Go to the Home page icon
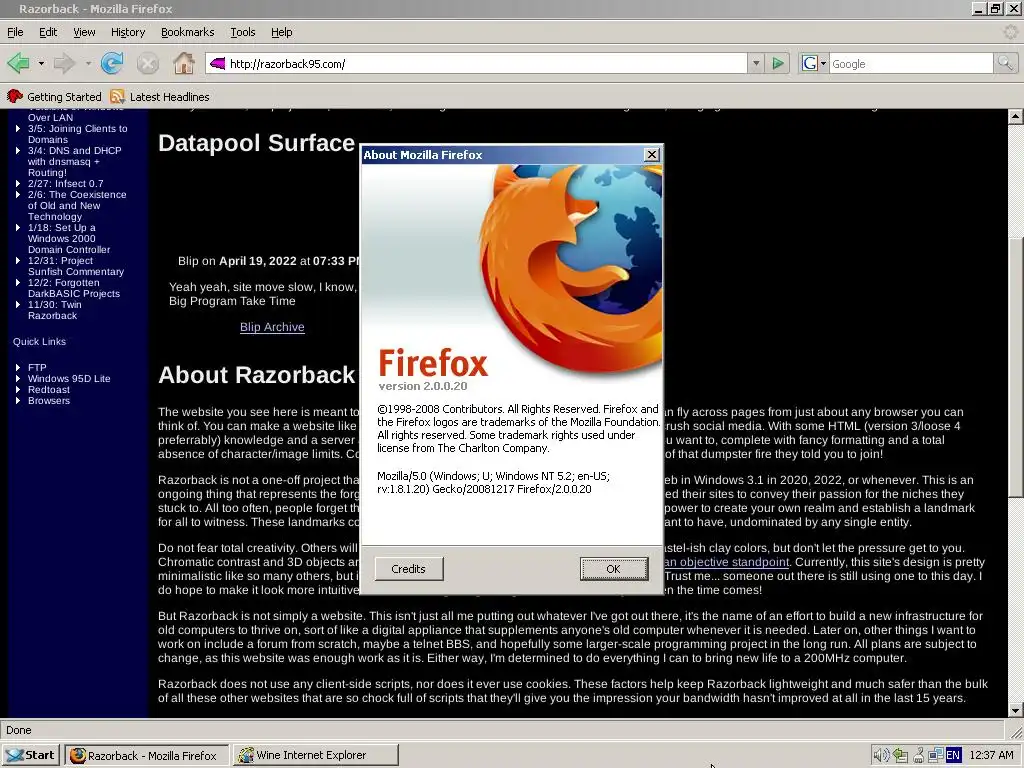The image size is (1024, 768). 184,63
